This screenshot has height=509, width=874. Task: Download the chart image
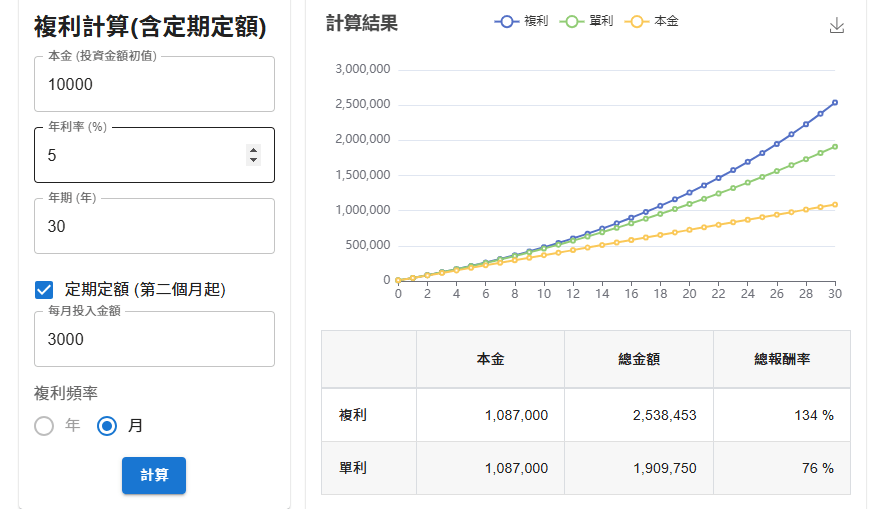(x=836, y=26)
